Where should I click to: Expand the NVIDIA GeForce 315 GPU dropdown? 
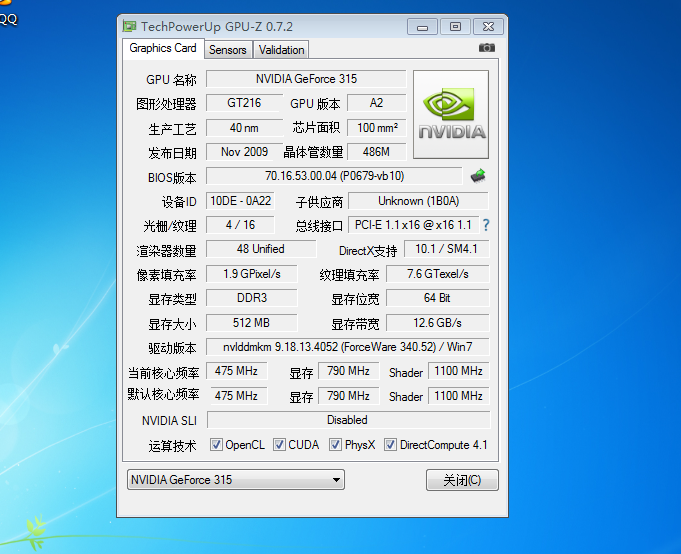pyautogui.click(x=337, y=480)
